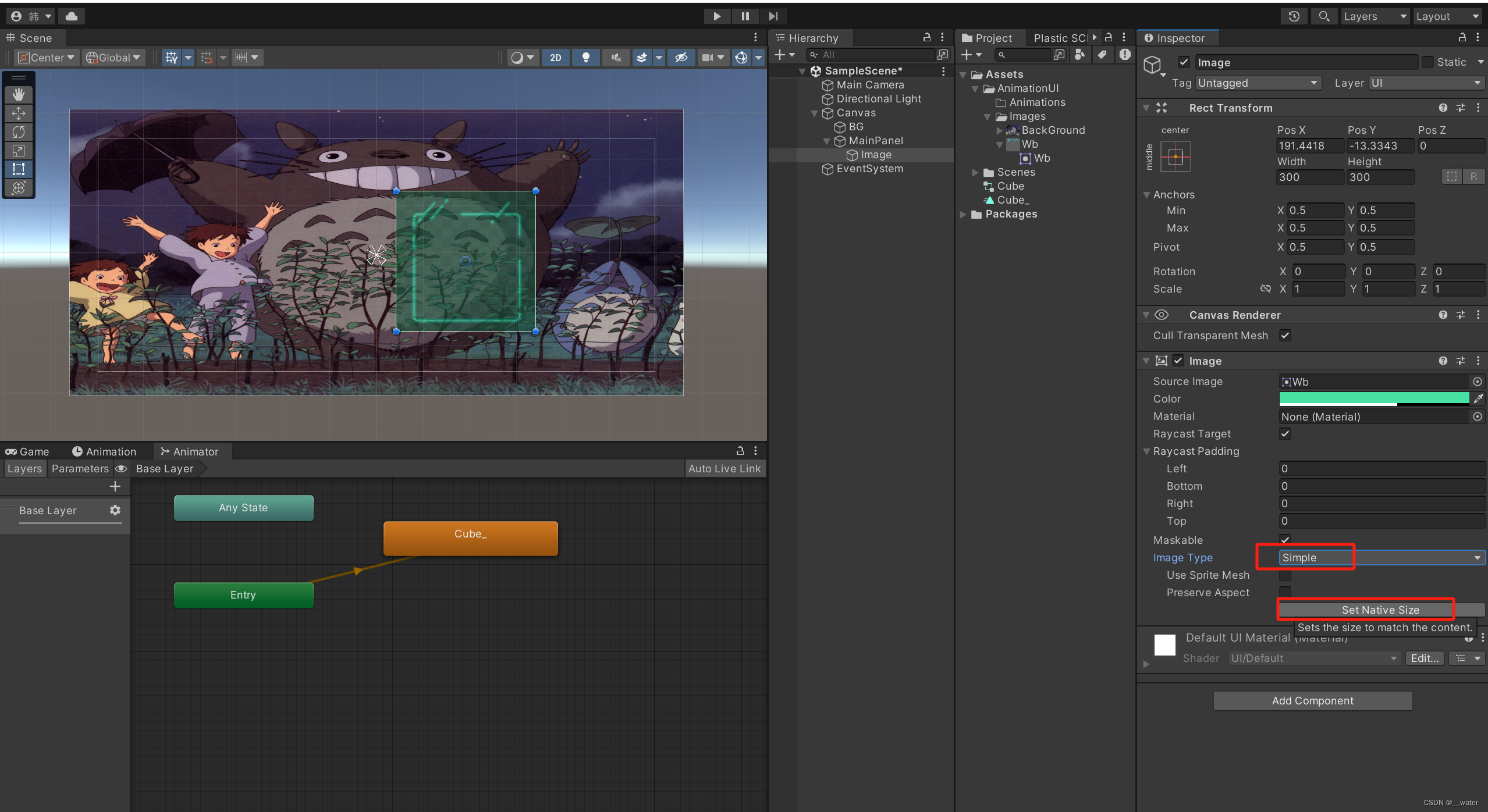
Task: Toggle Cull Transparent Mesh checkbox
Action: 1285,336
